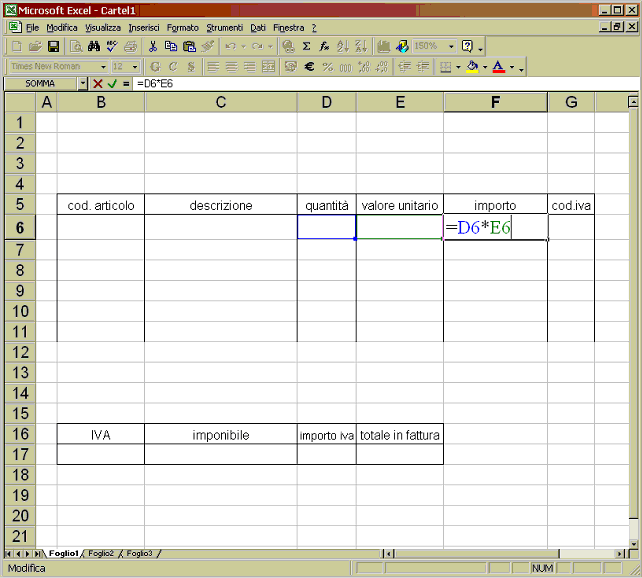Click the Undo arrow icon
Screen dimensions: 642x578
click(231, 46)
